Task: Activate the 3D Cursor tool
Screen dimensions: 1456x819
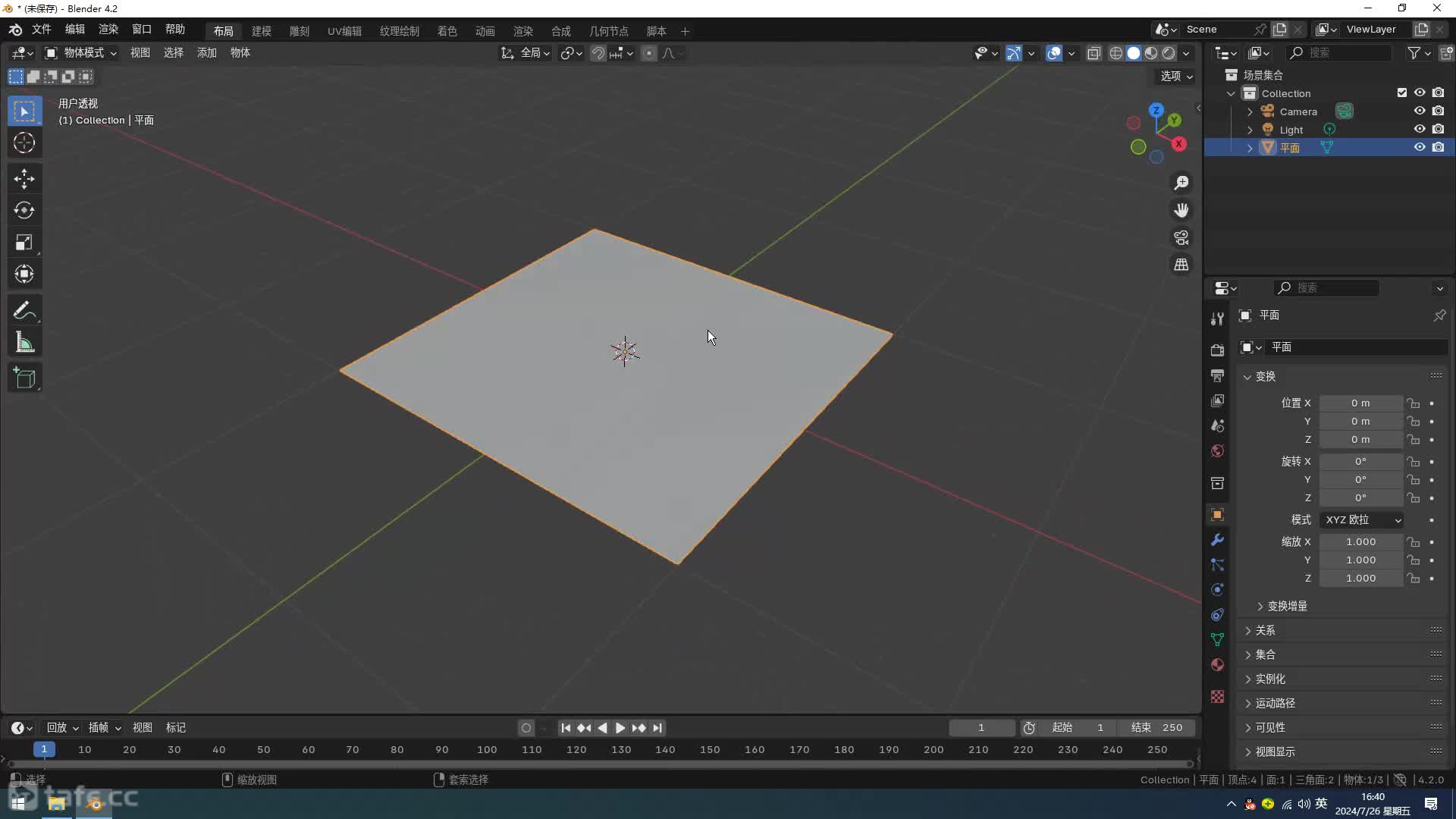Action: [x=24, y=143]
